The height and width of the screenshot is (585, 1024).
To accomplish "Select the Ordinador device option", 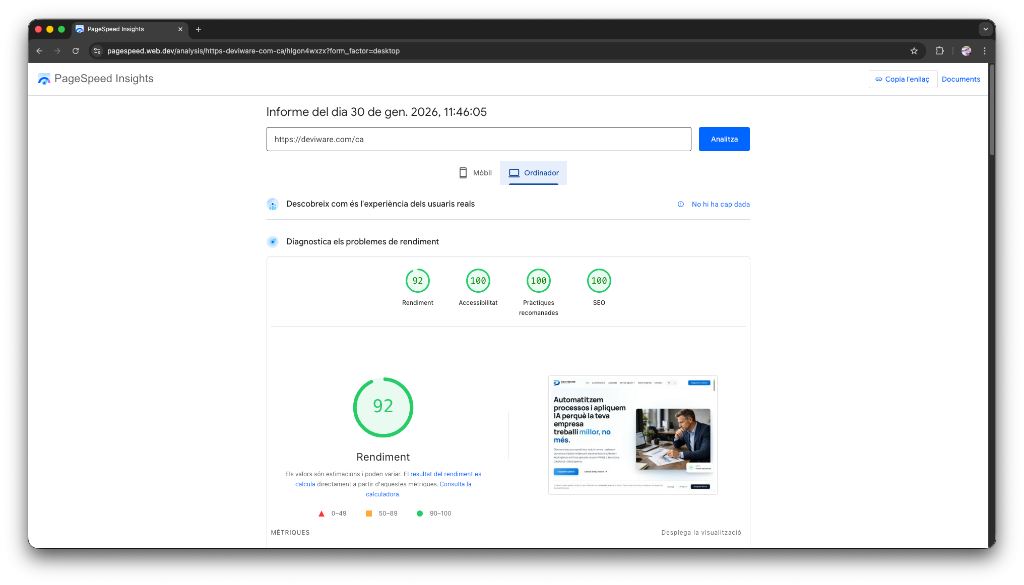I will click(532, 172).
